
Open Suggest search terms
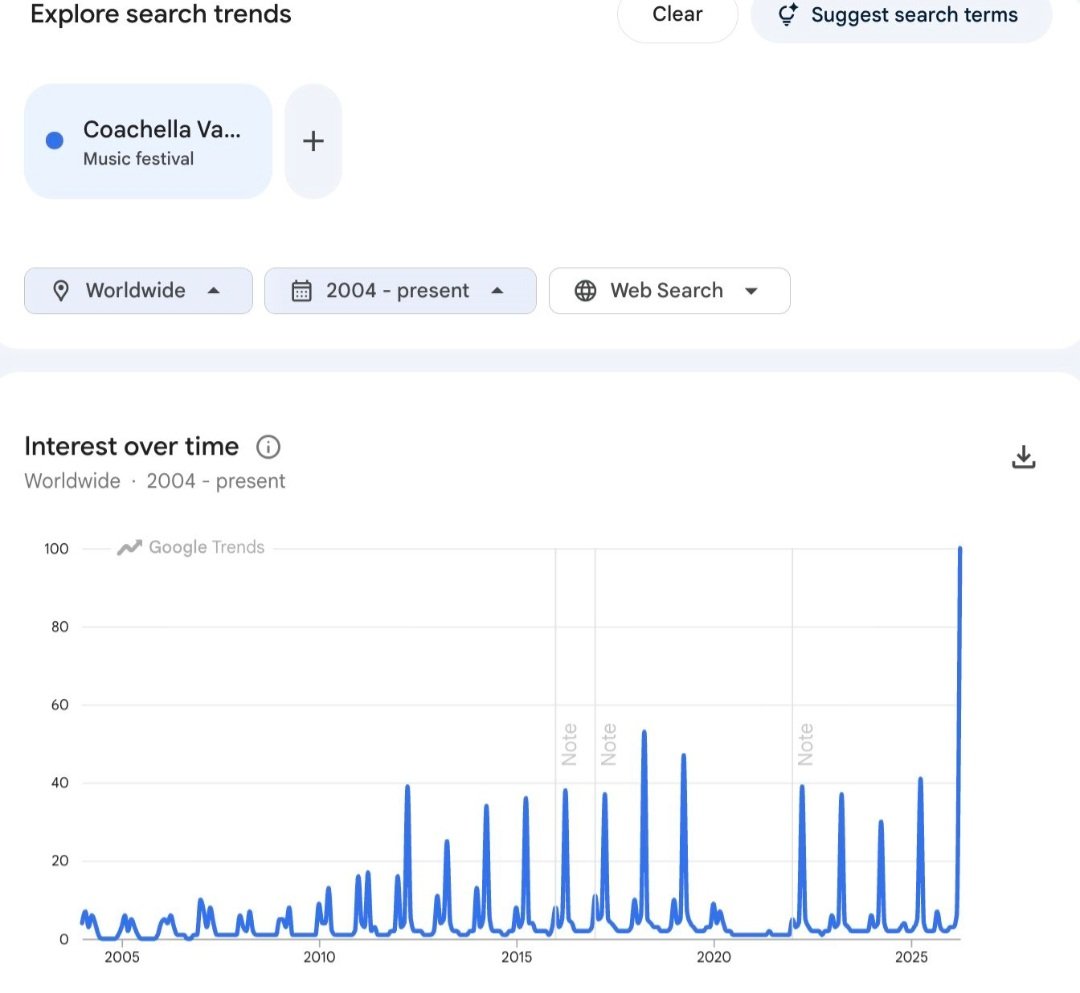[x=901, y=15]
